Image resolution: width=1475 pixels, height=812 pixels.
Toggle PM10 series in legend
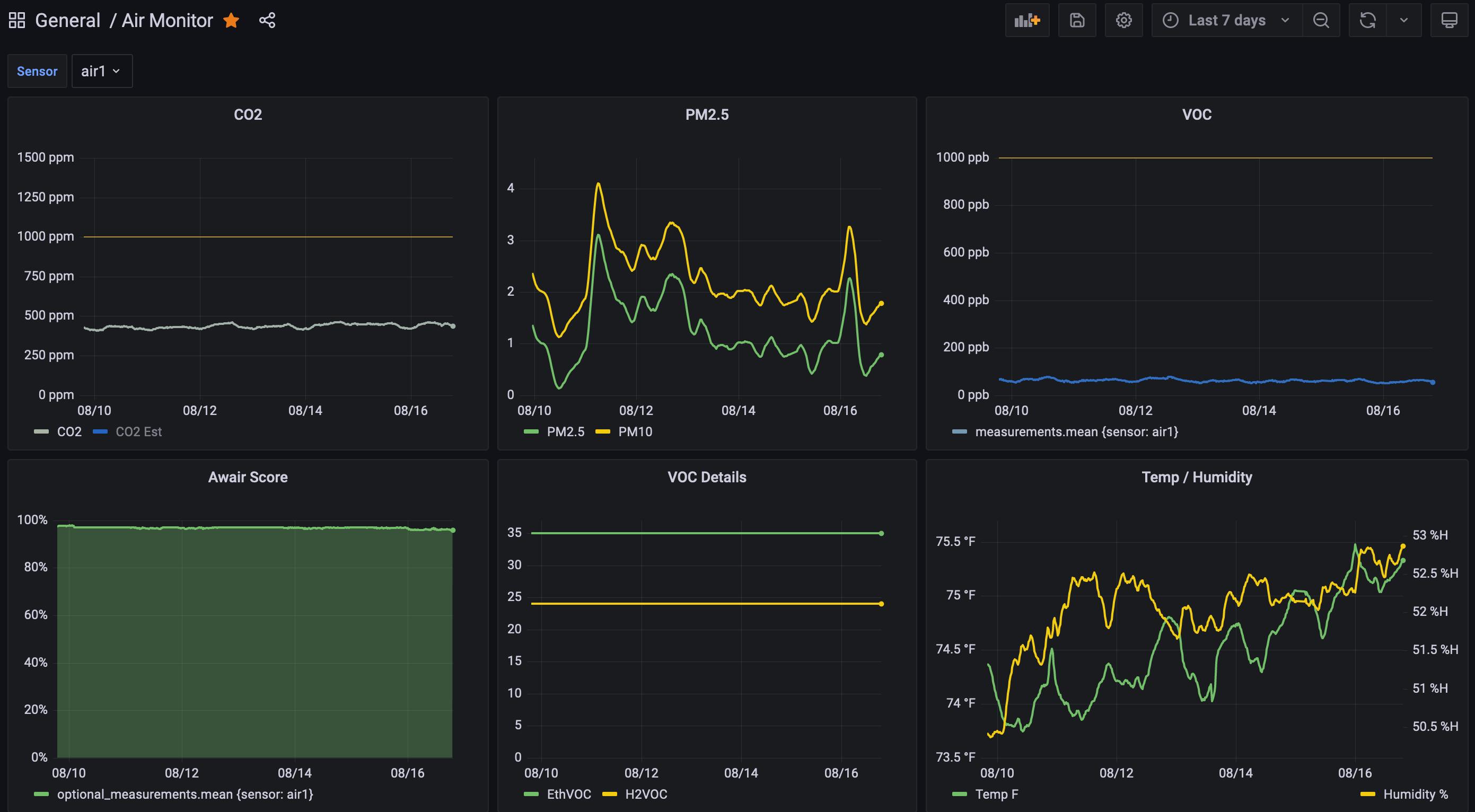[x=635, y=431]
